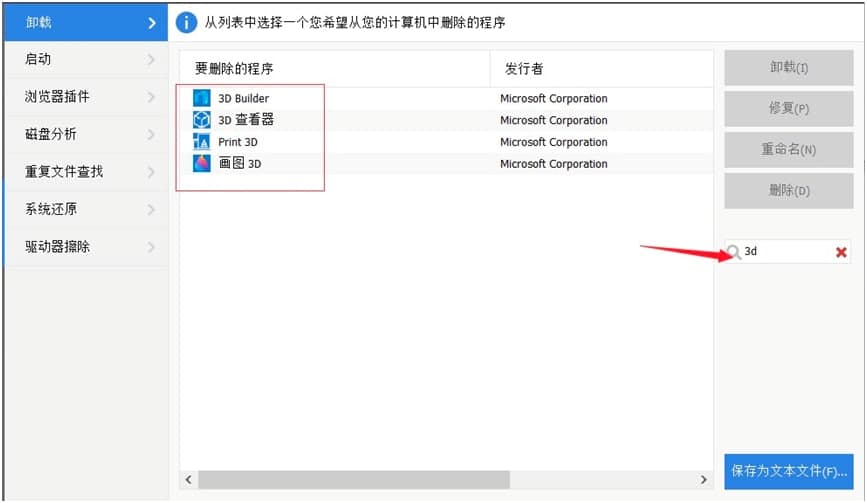The height and width of the screenshot is (503, 867).
Task: Select the Print 3D program row
Action: pyautogui.click(x=446, y=142)
